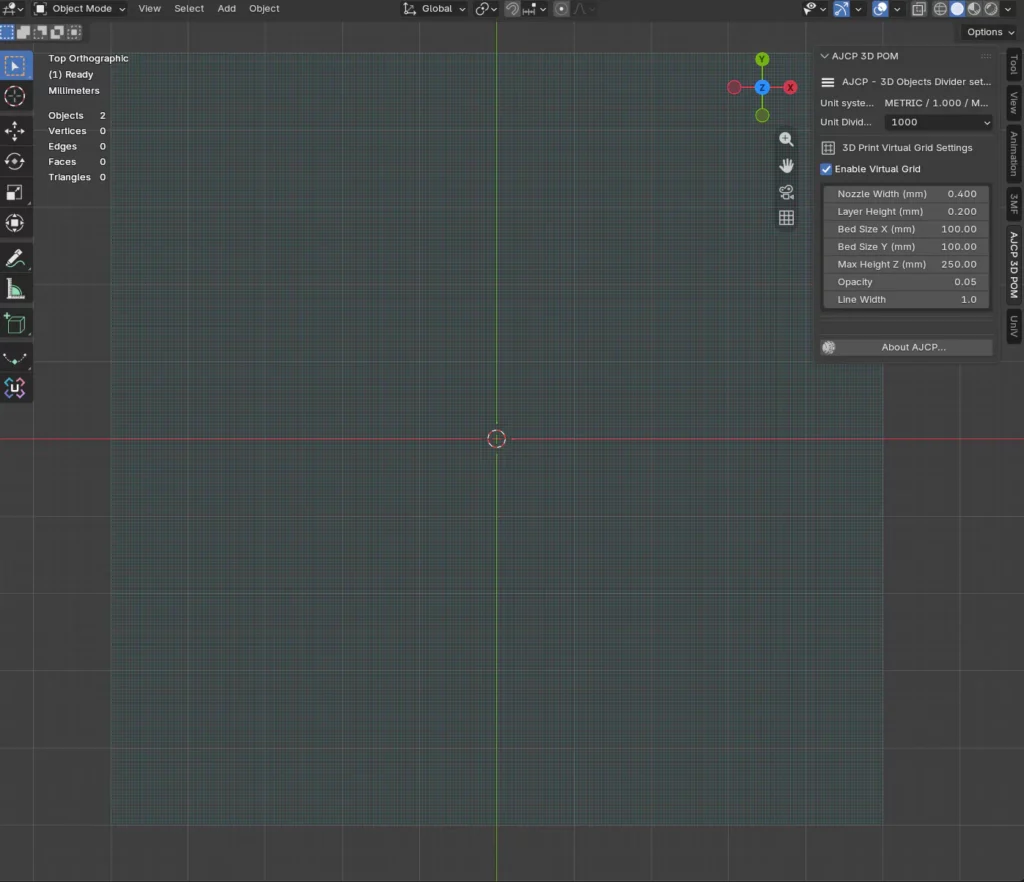Viewport: 1024px width, 882px height.
Task: Select the Select Box tool
Action: pyautogui.click(x=15, y=66)
